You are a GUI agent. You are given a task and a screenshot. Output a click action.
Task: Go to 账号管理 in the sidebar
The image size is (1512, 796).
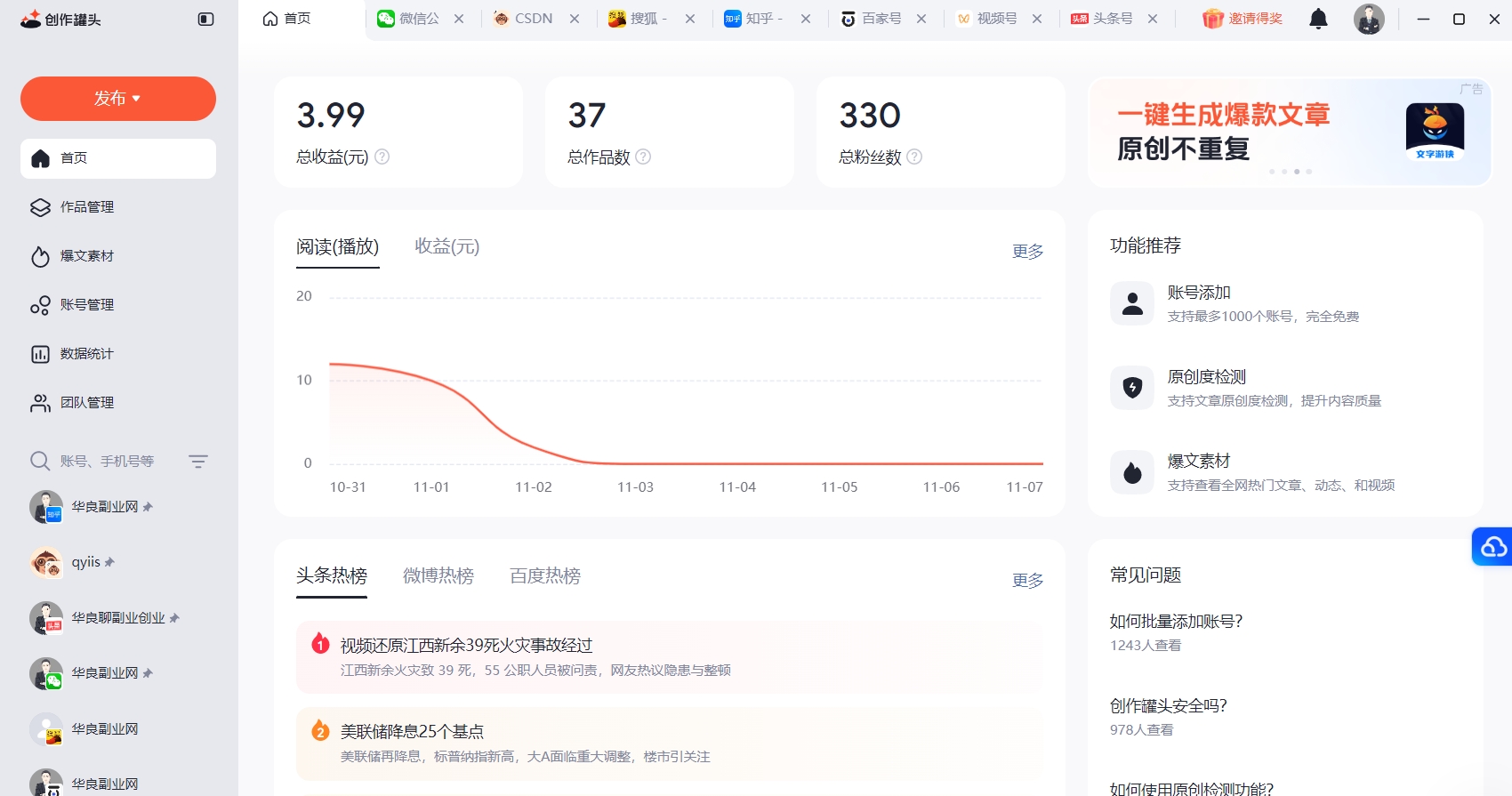tap(118, 305)
